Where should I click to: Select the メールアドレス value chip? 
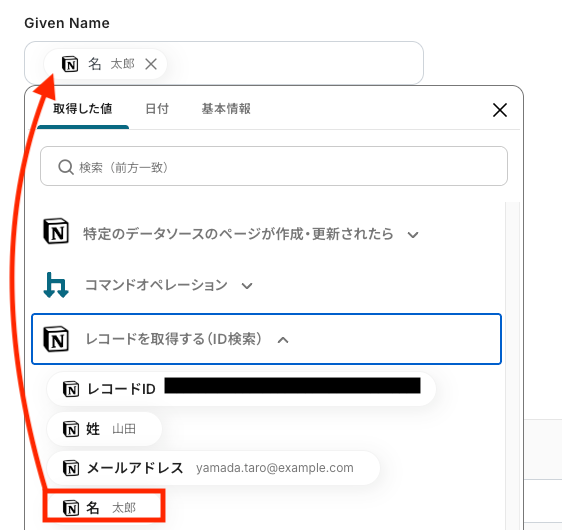click(213, 468)
